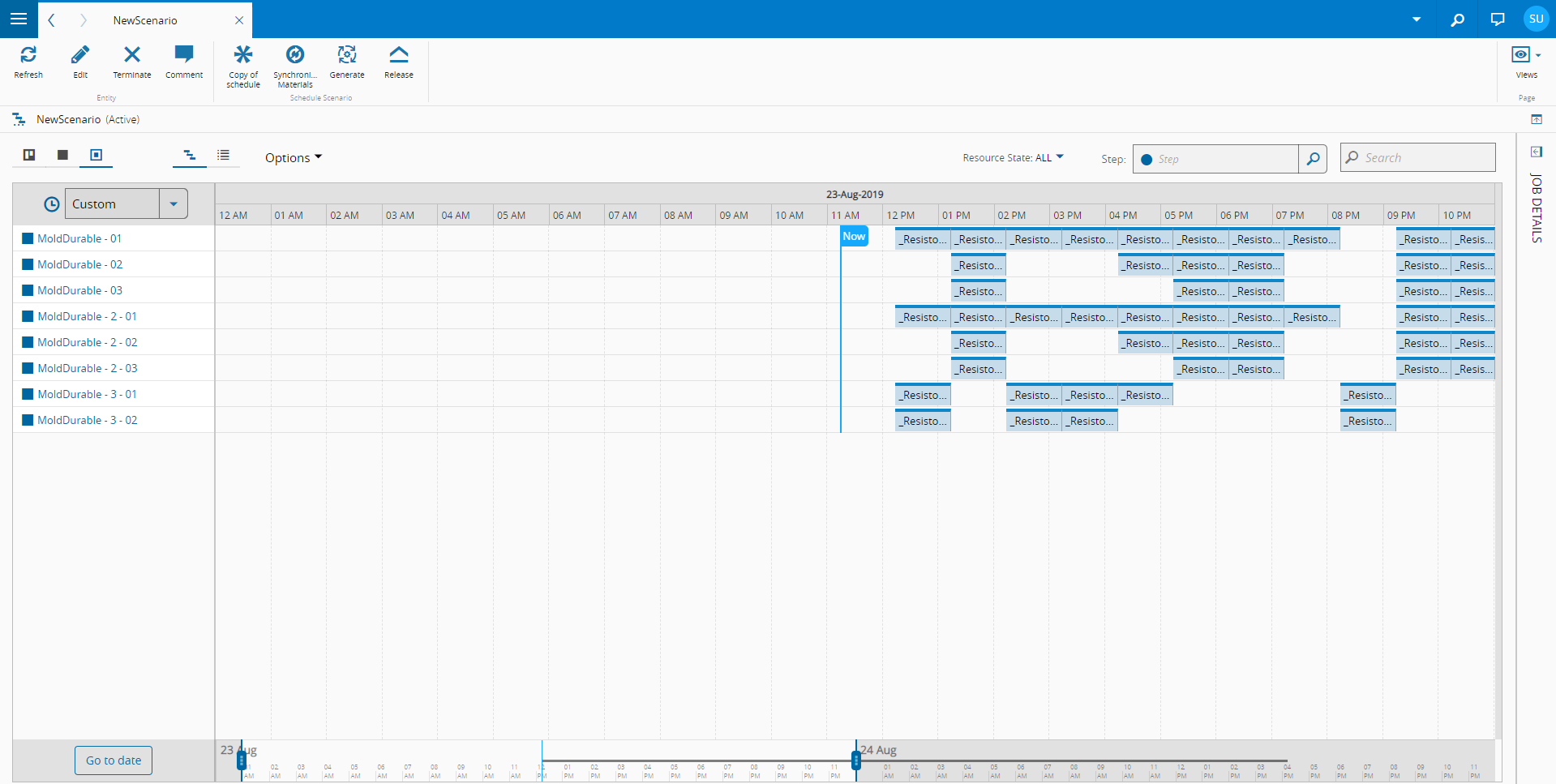The image size is (1556, 784).
Task: Toggle the split panel layout view
Action: (29, 155)
